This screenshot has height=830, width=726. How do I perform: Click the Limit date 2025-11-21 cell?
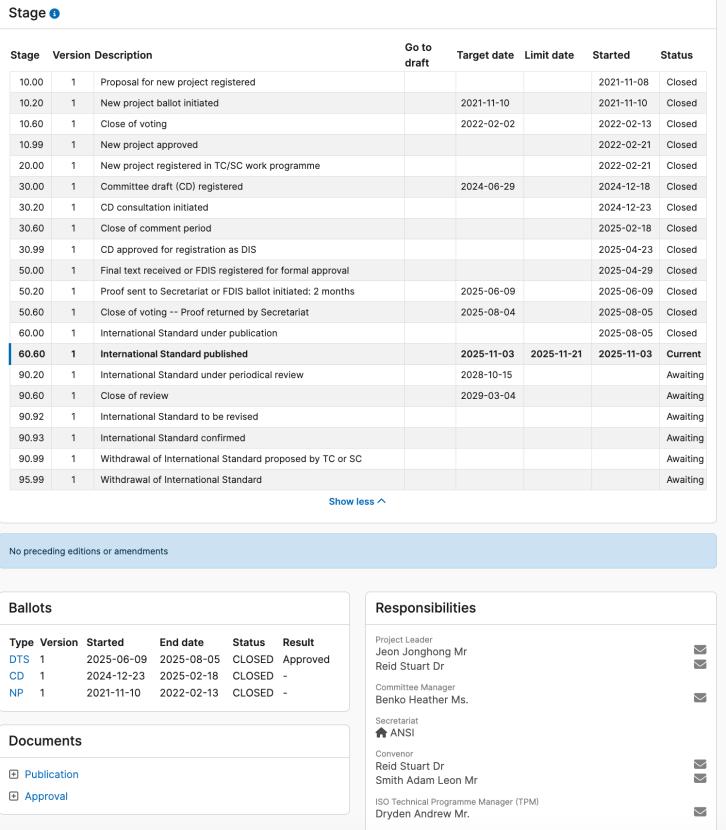click(x=555, y=354)
